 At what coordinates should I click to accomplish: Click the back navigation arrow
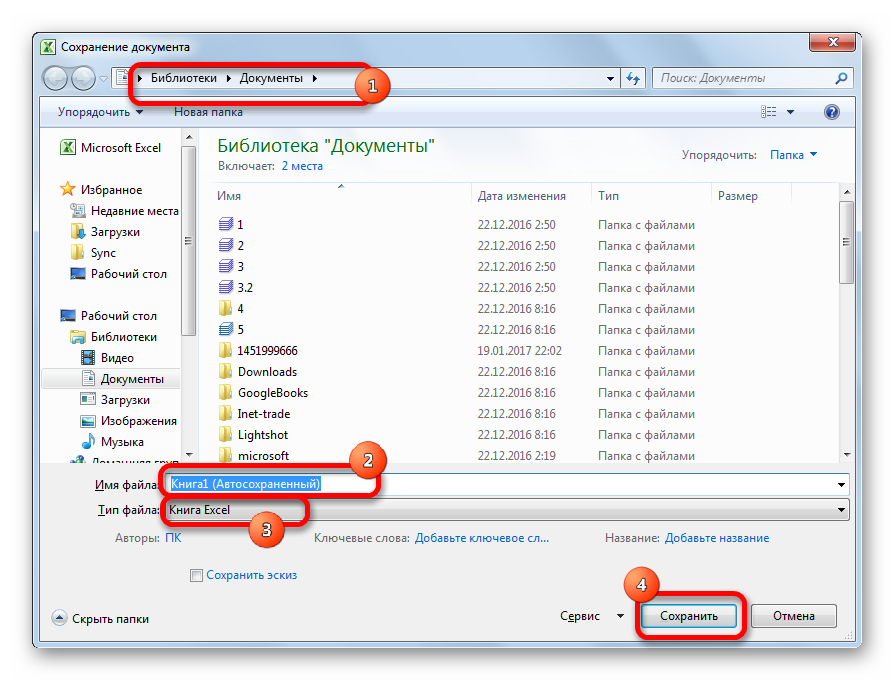(x=56, y=78)
